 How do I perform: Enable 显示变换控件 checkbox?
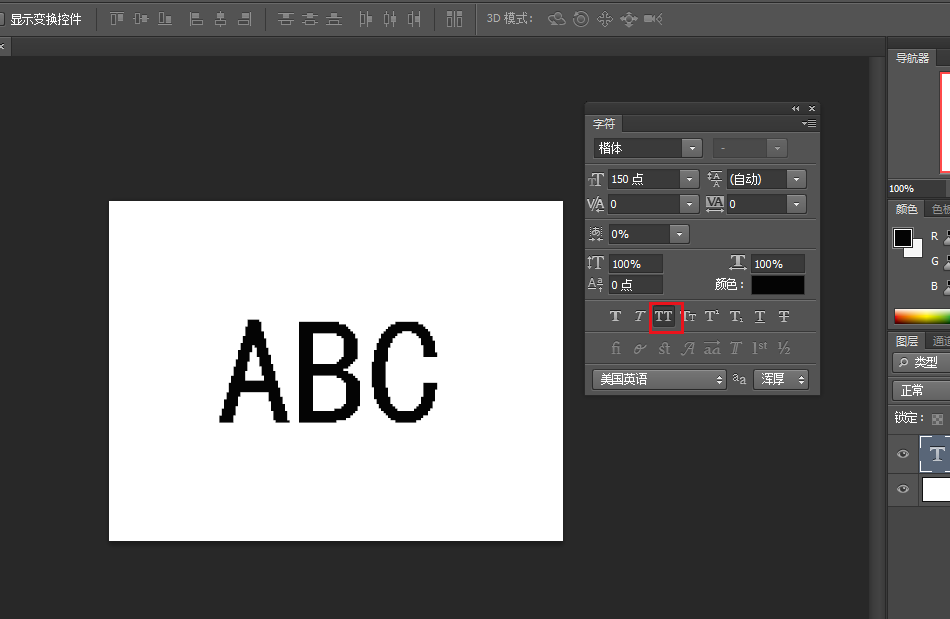click(1, 19)
